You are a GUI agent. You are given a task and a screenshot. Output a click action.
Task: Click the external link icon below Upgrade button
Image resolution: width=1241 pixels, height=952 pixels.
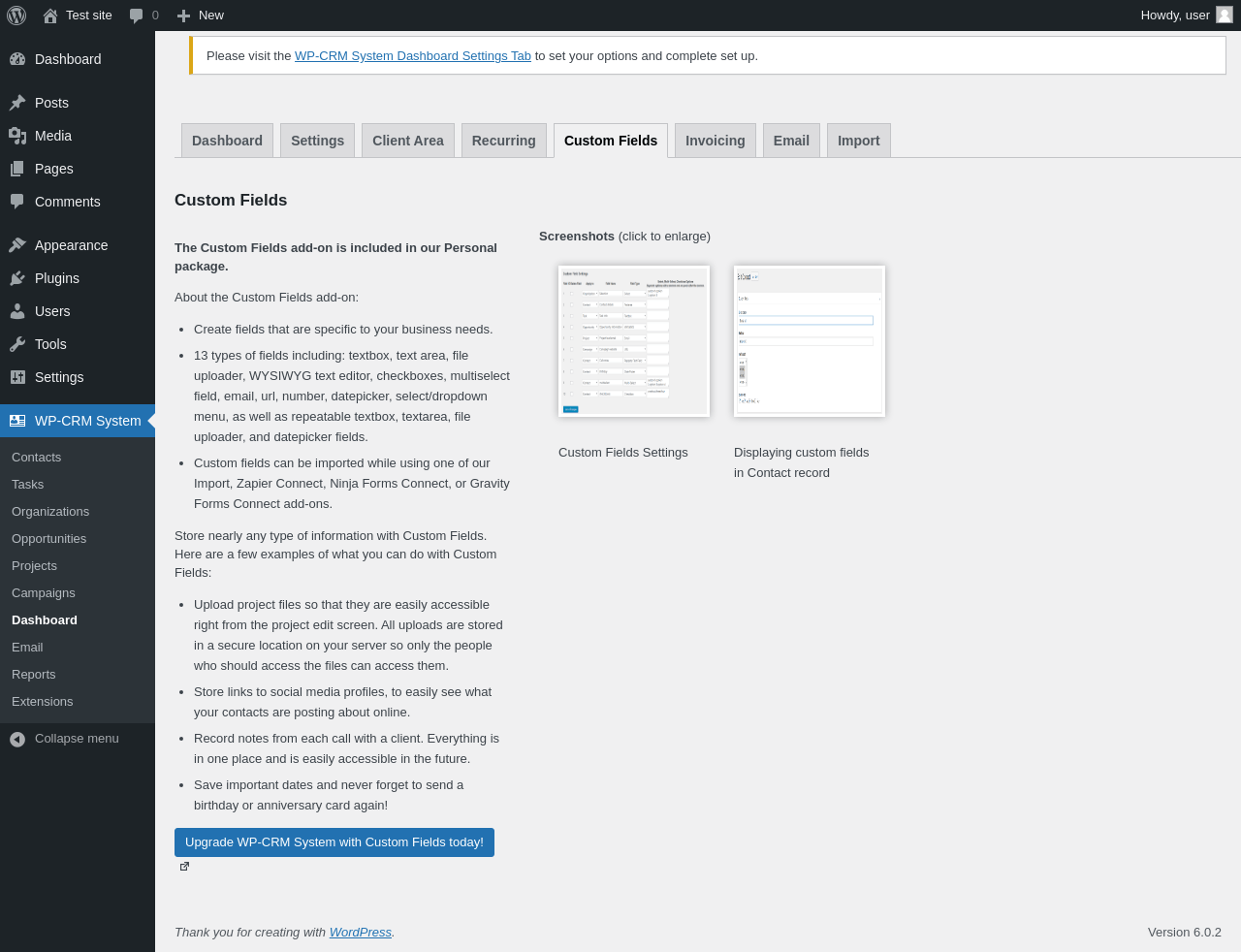184,867
